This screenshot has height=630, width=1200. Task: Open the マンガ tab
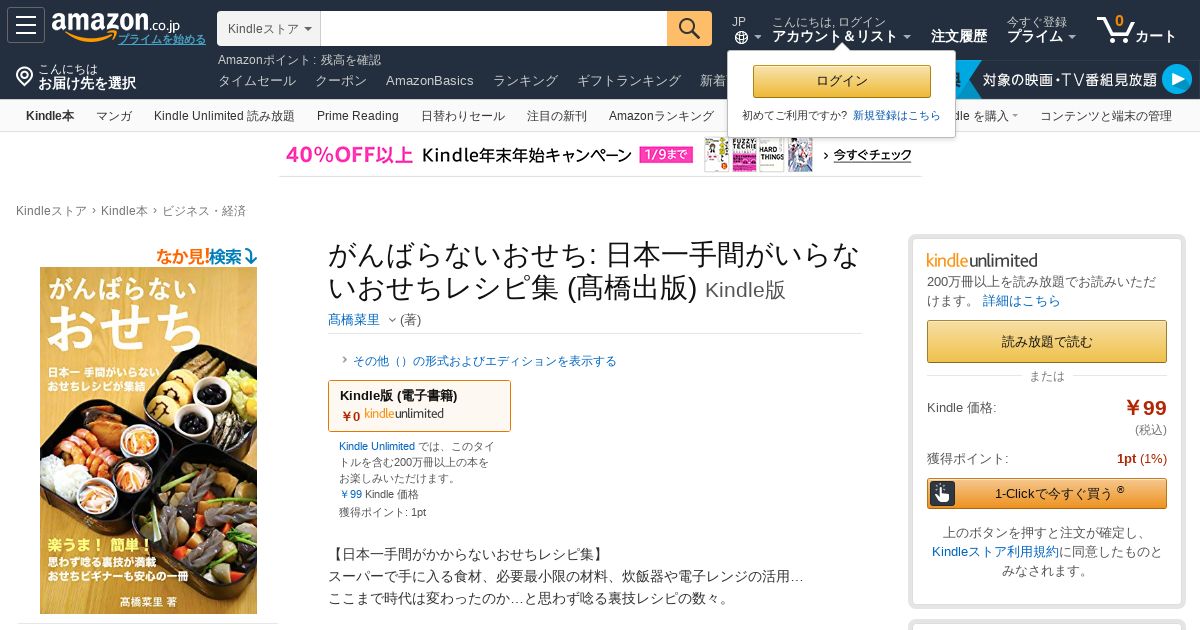pyautogui.click(x=114, y=116)
